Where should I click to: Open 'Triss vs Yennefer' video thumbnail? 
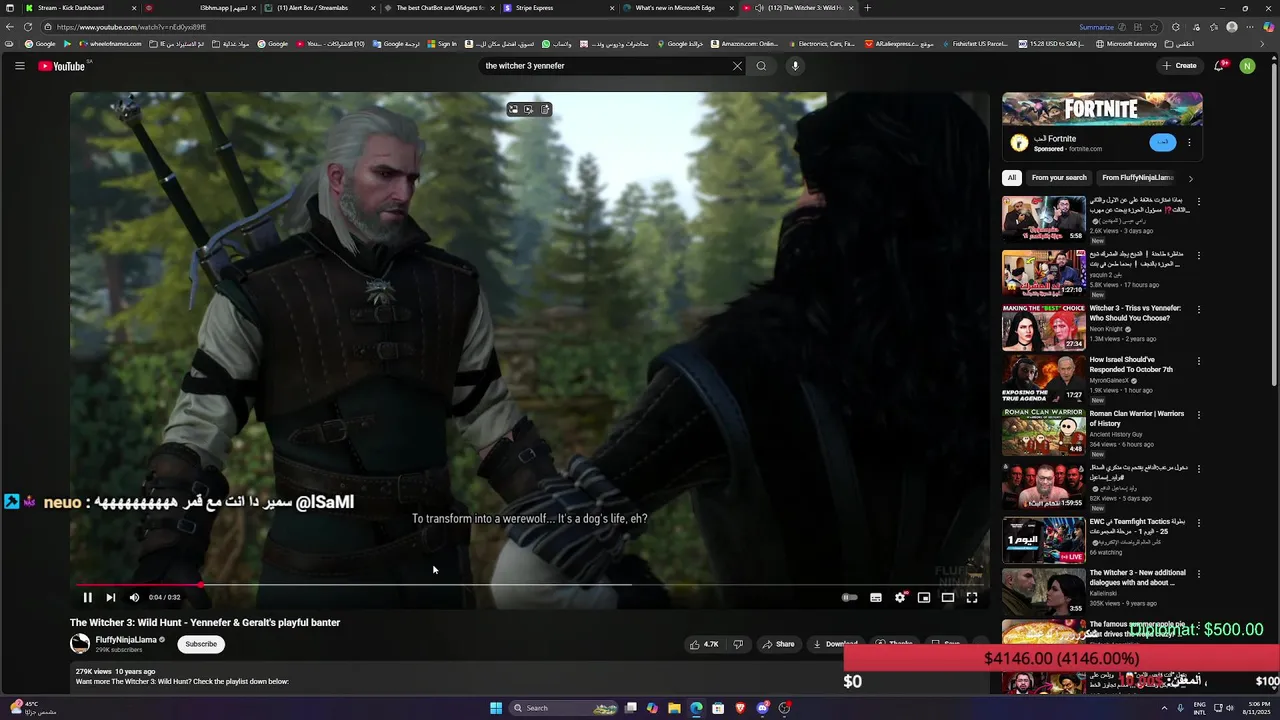[x=1044, y=327]
